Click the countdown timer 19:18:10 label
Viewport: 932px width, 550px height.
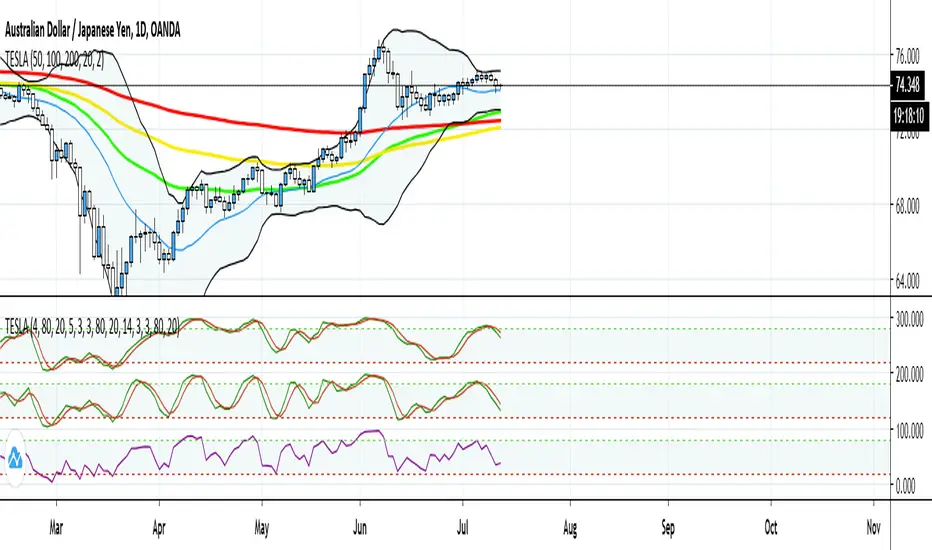[x=908, y=115]
